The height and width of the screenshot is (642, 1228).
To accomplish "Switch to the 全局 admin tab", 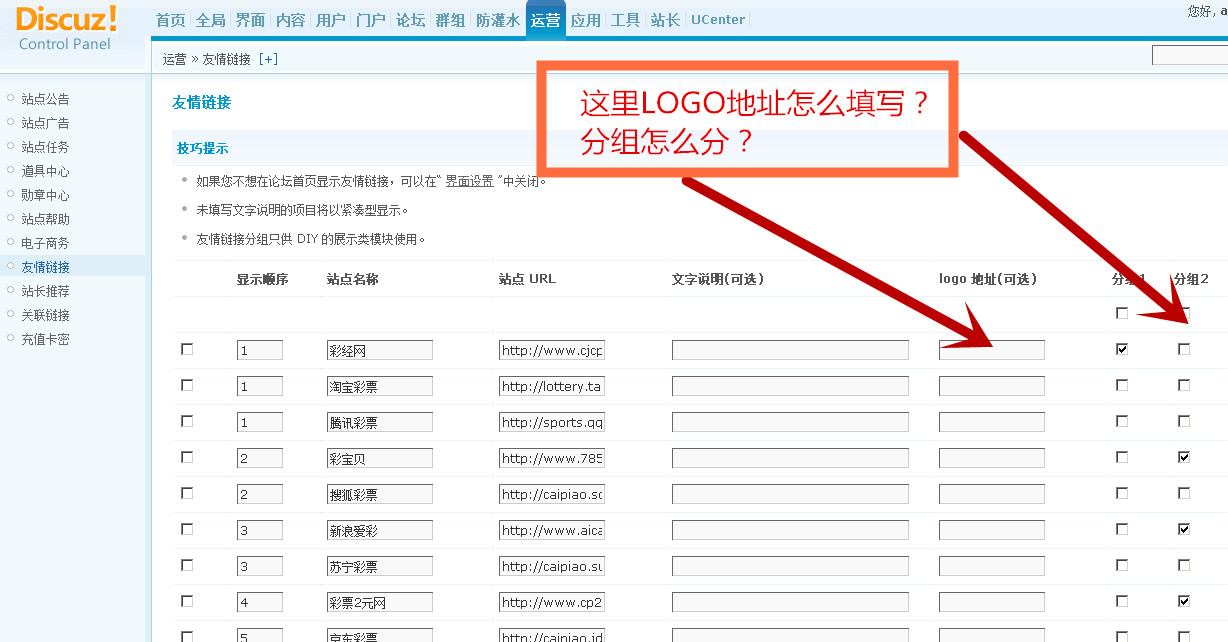I will [x=209, y=18].
